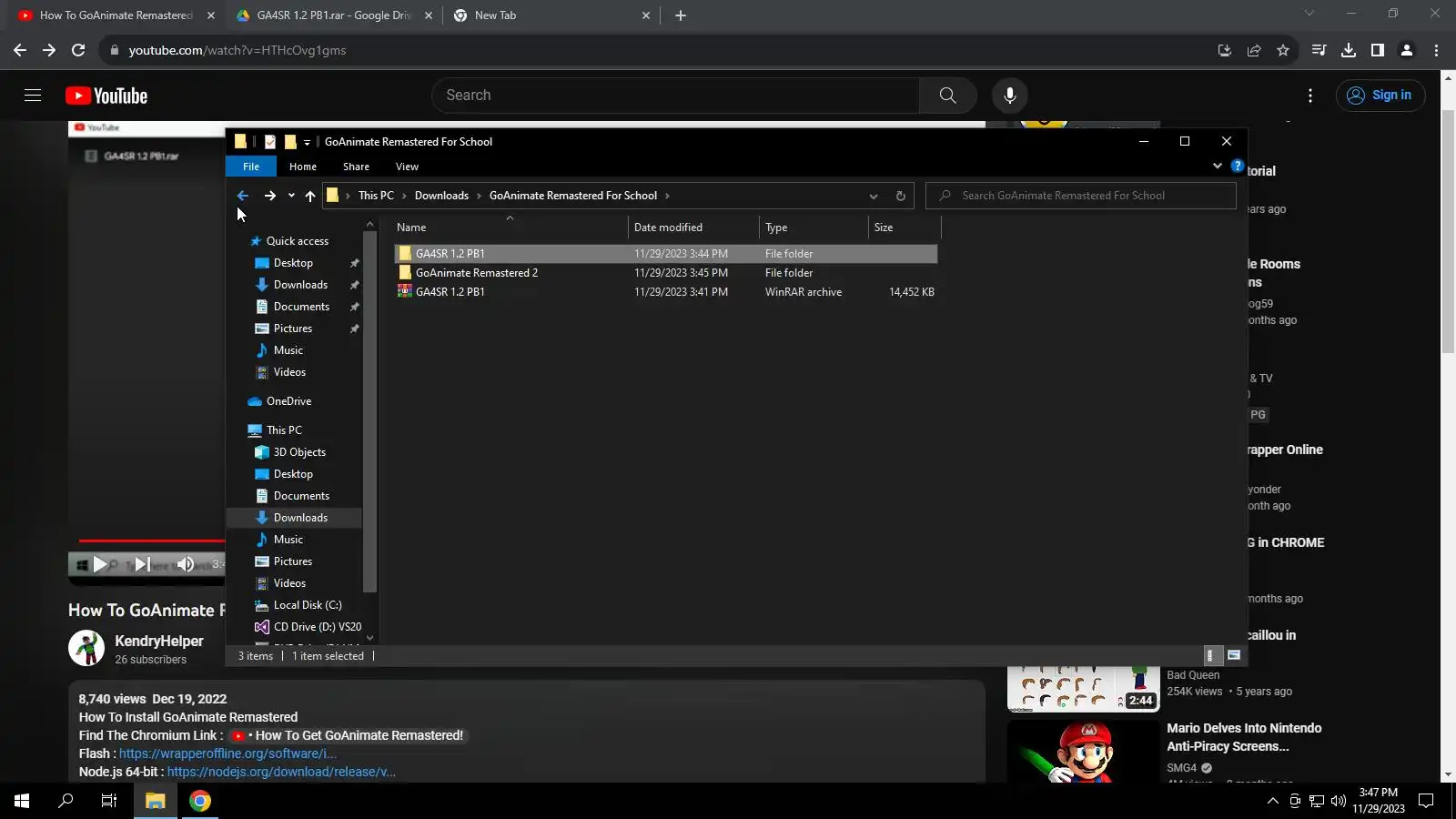Click Search GoAnimate Remastered For School box
The height and width of the screenshot is (819, 1456).
click(x=1081, y=196)
